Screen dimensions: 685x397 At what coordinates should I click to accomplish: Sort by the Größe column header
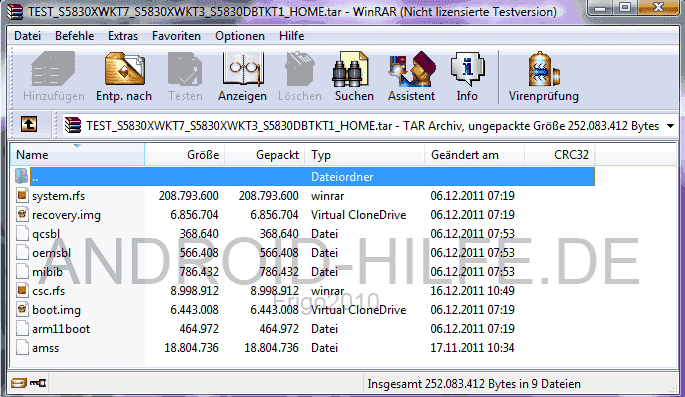[185, 155]
